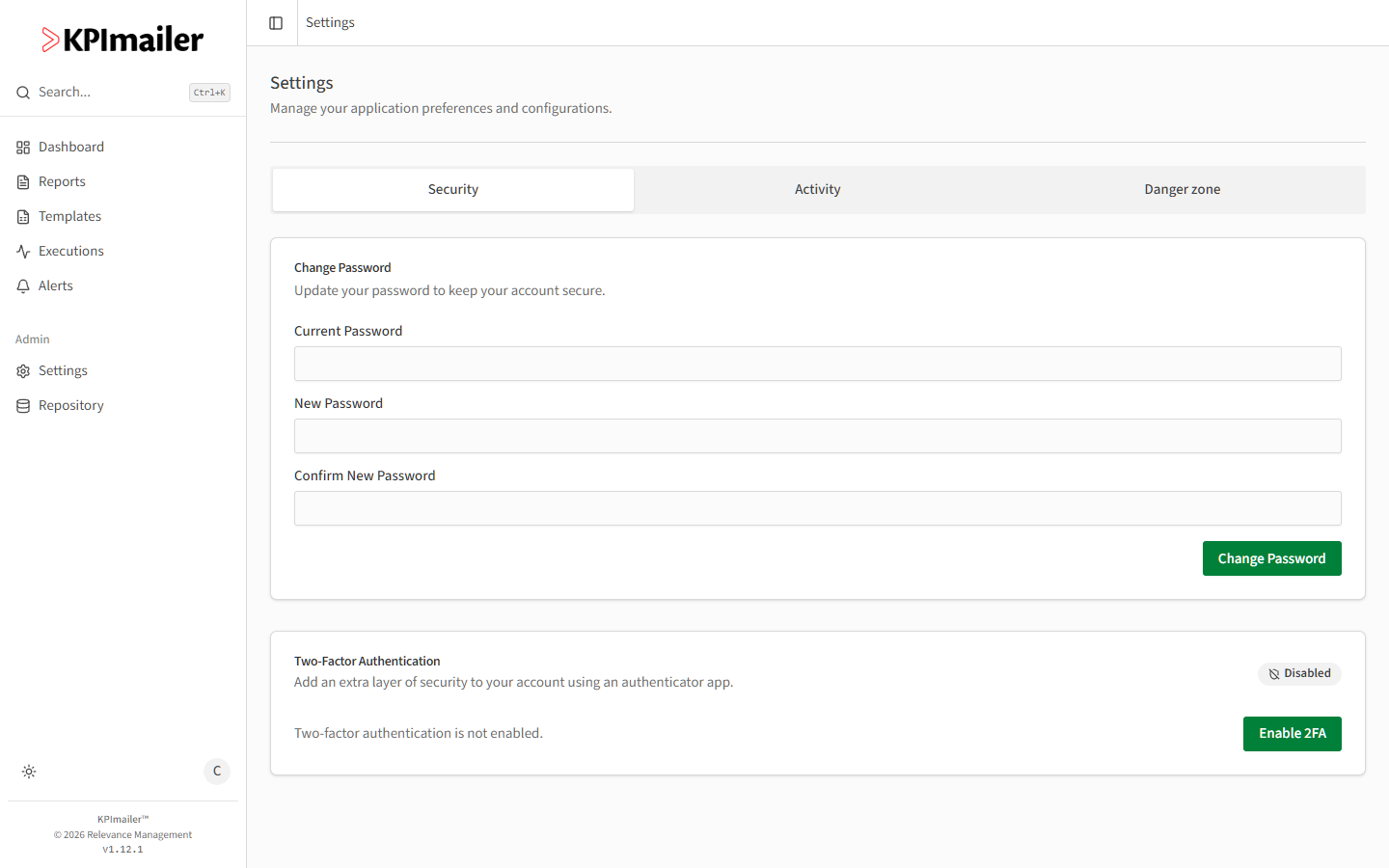Focus the New Password field
Screen dimensions: 1389x868
[818, 436]
